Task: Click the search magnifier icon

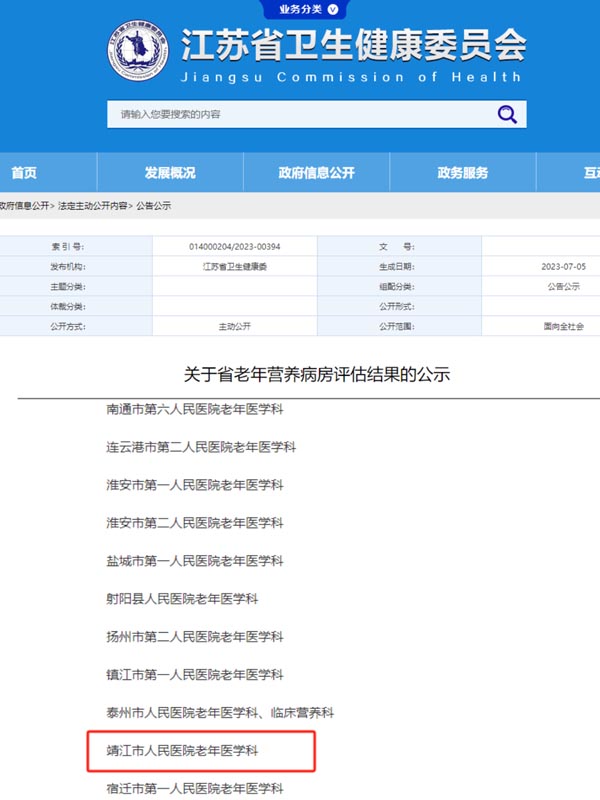Action: [507, 114]
